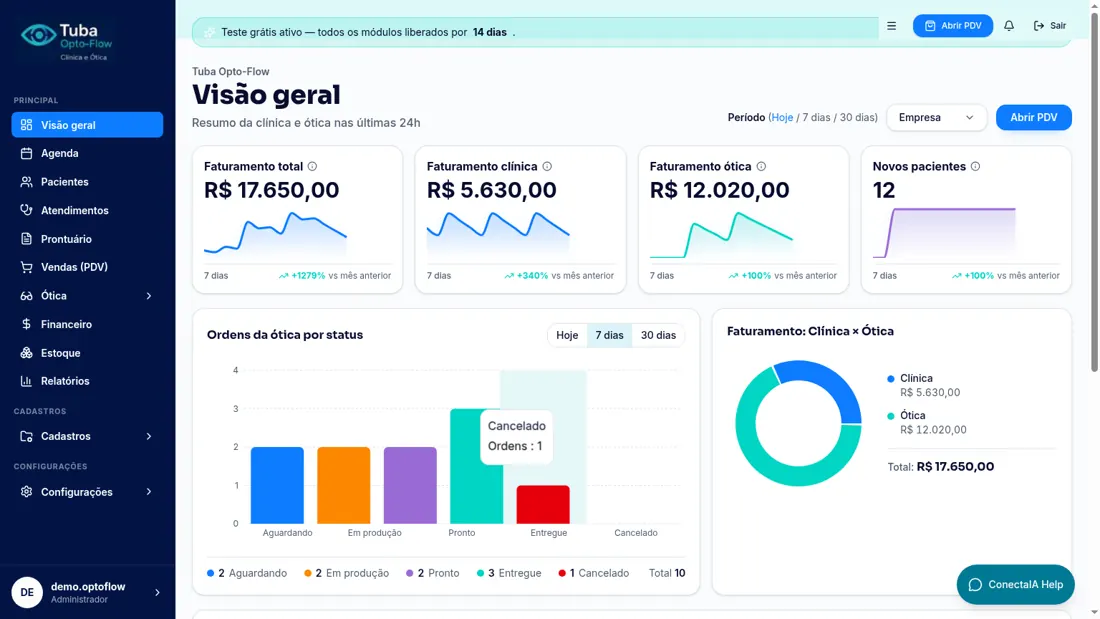Expand the Ótica submenu chevron
The image size is (1100, 619).
tap(149, 295)
